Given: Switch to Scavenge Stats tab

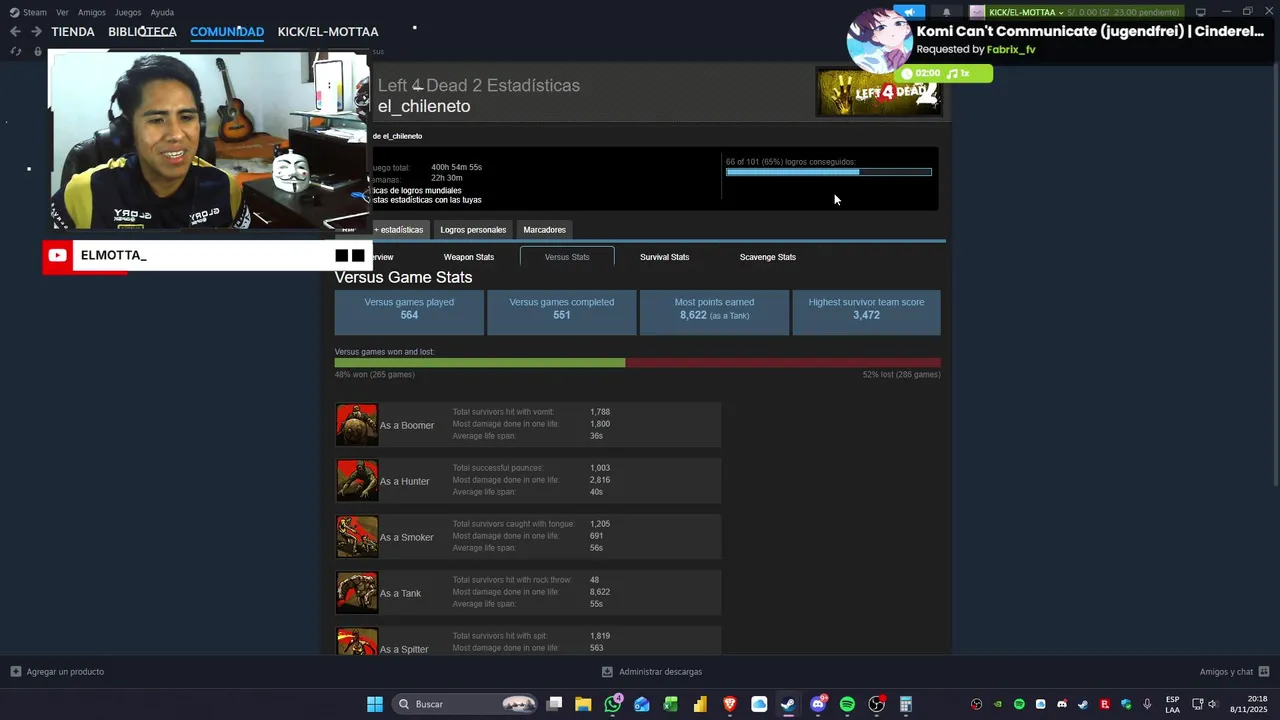Looking at the screenshot, I should 768,257.
